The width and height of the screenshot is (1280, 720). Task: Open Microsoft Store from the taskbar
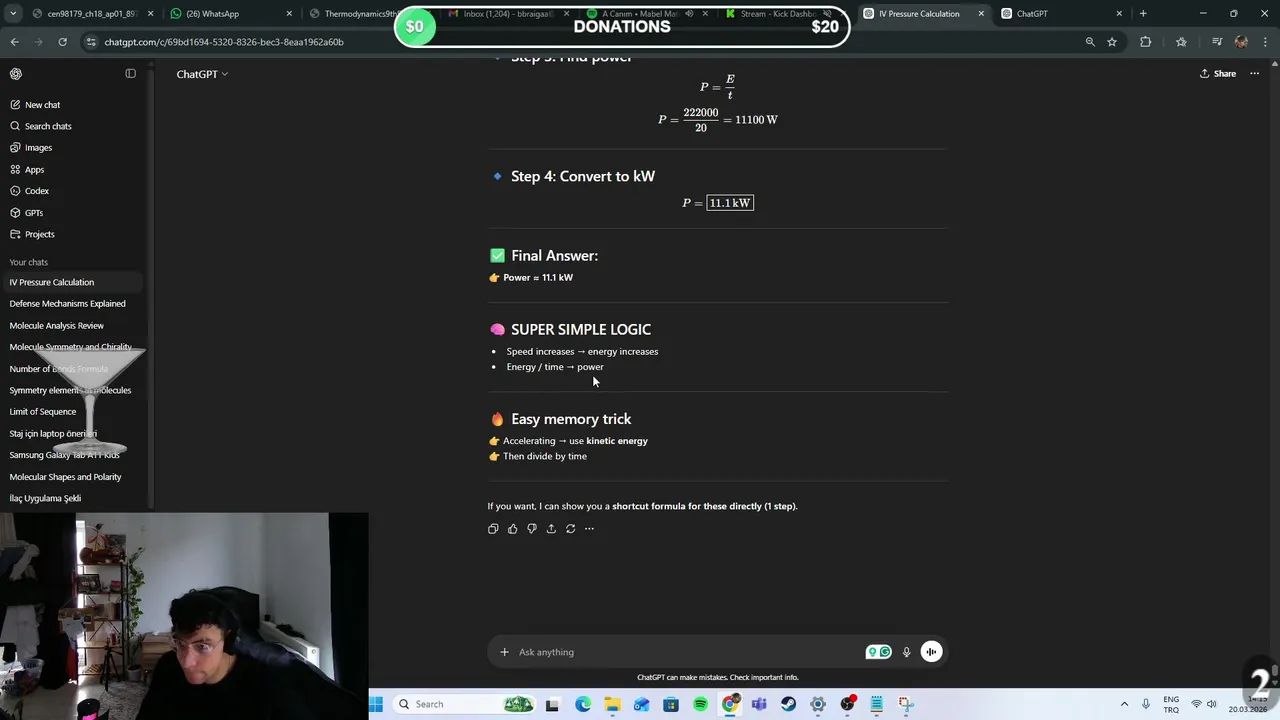click(671, 704)
